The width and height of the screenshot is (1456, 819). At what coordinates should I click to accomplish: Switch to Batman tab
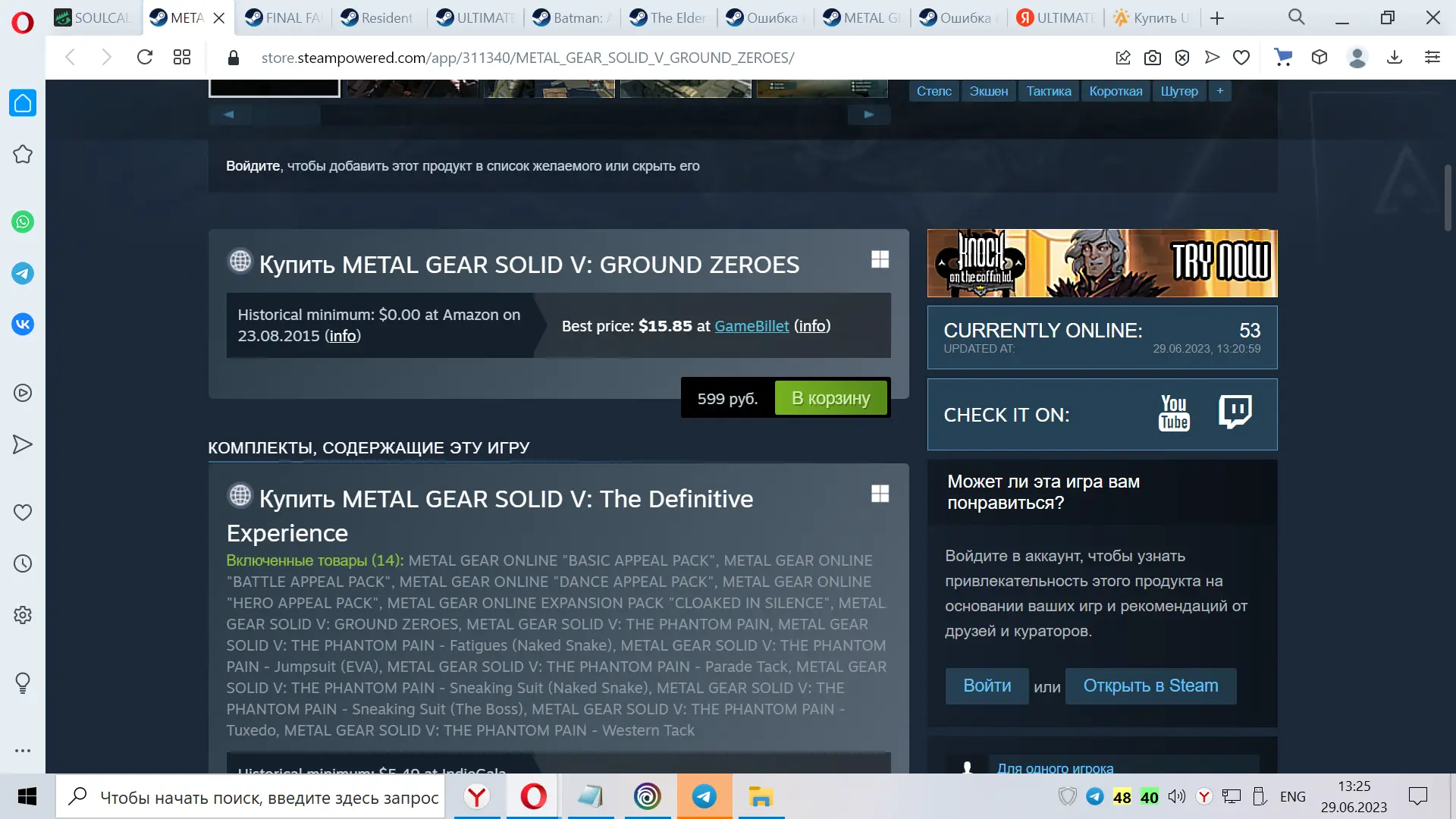(572, 18)
